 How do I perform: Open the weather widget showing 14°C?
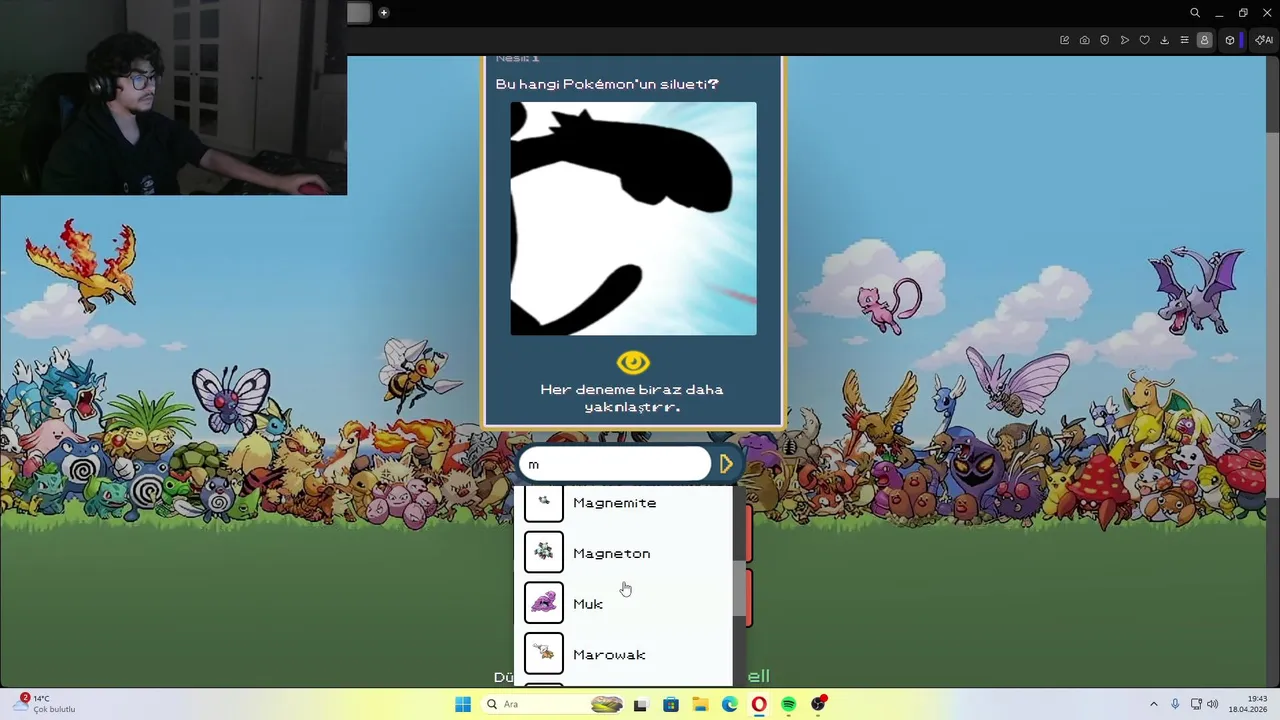(45, 704)
